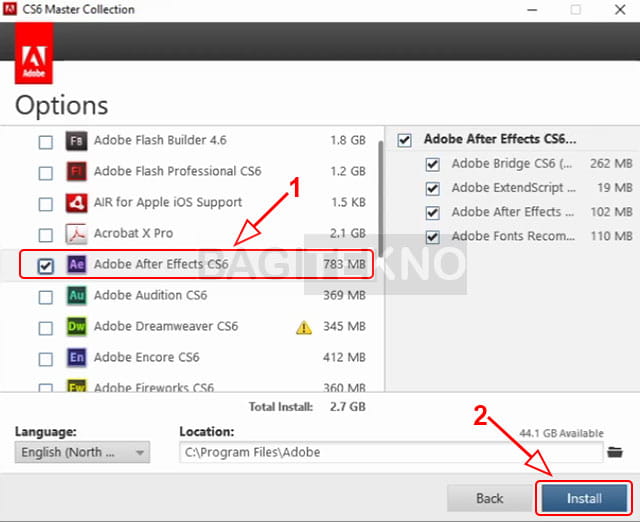Select 'Acrobat X Pro' text

[x=133, y=233]
